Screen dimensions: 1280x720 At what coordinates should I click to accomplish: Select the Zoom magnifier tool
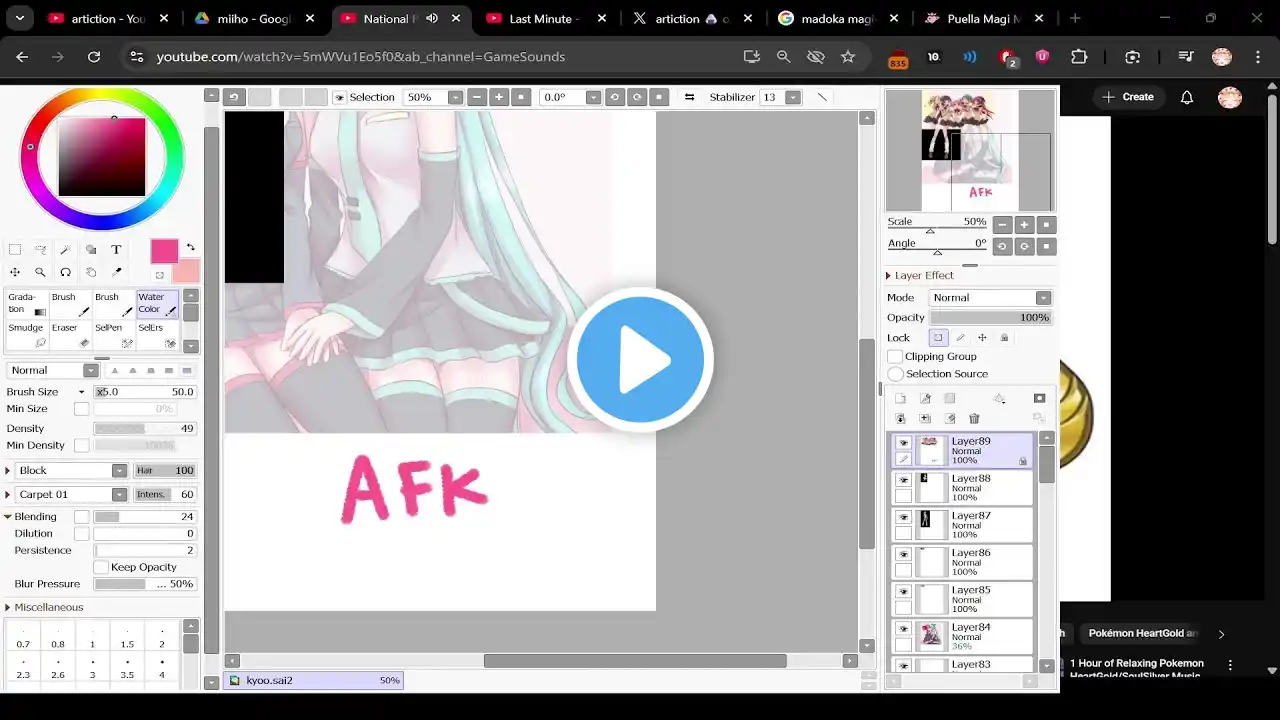tap(40, 272)
